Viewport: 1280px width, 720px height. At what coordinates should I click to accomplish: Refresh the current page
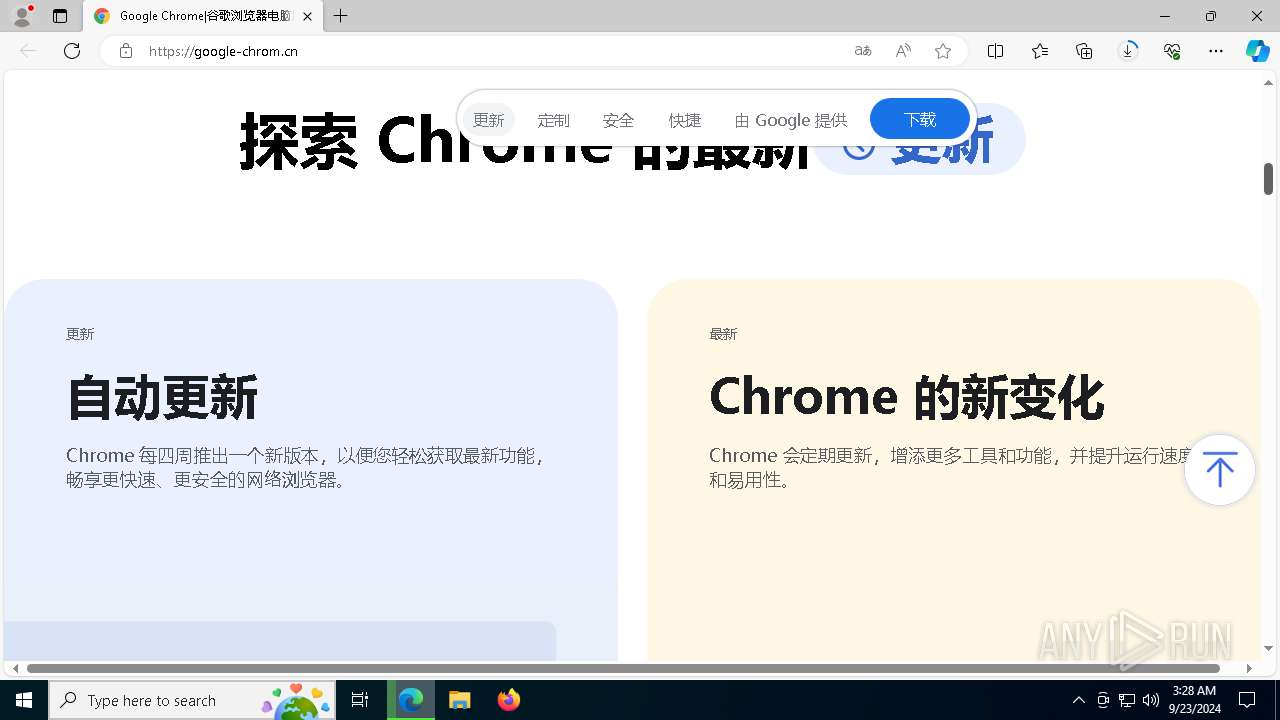72,51
